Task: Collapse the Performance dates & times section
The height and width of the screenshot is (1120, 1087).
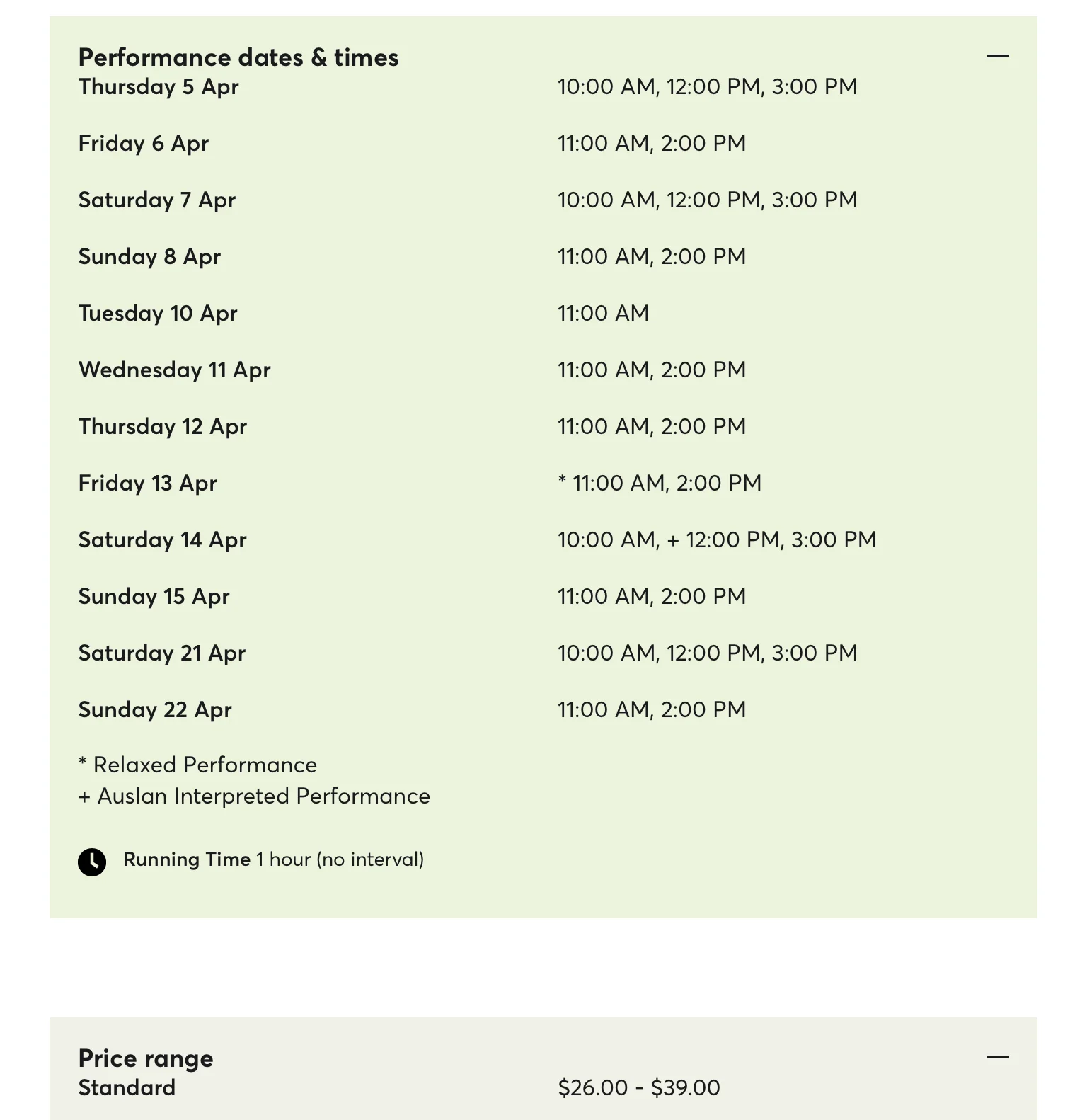Action: 997,56
